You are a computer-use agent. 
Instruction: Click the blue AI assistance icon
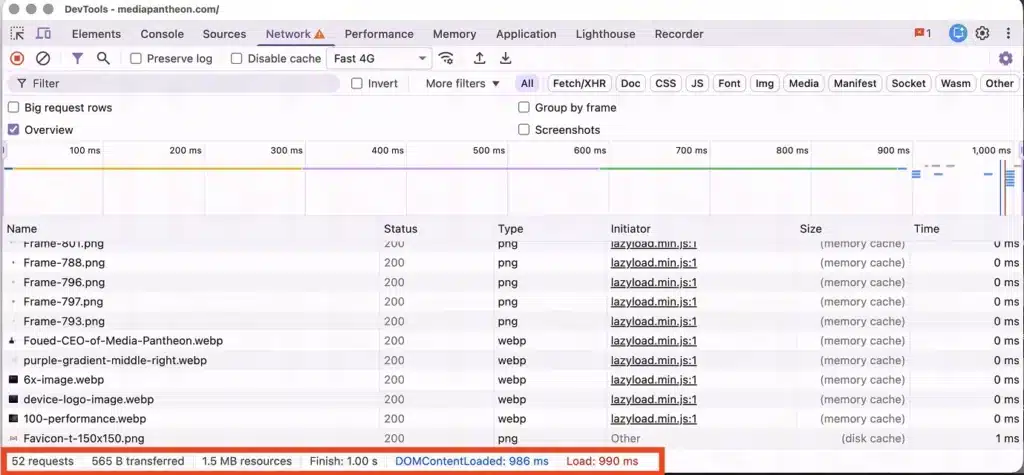[x=958, y=33]
